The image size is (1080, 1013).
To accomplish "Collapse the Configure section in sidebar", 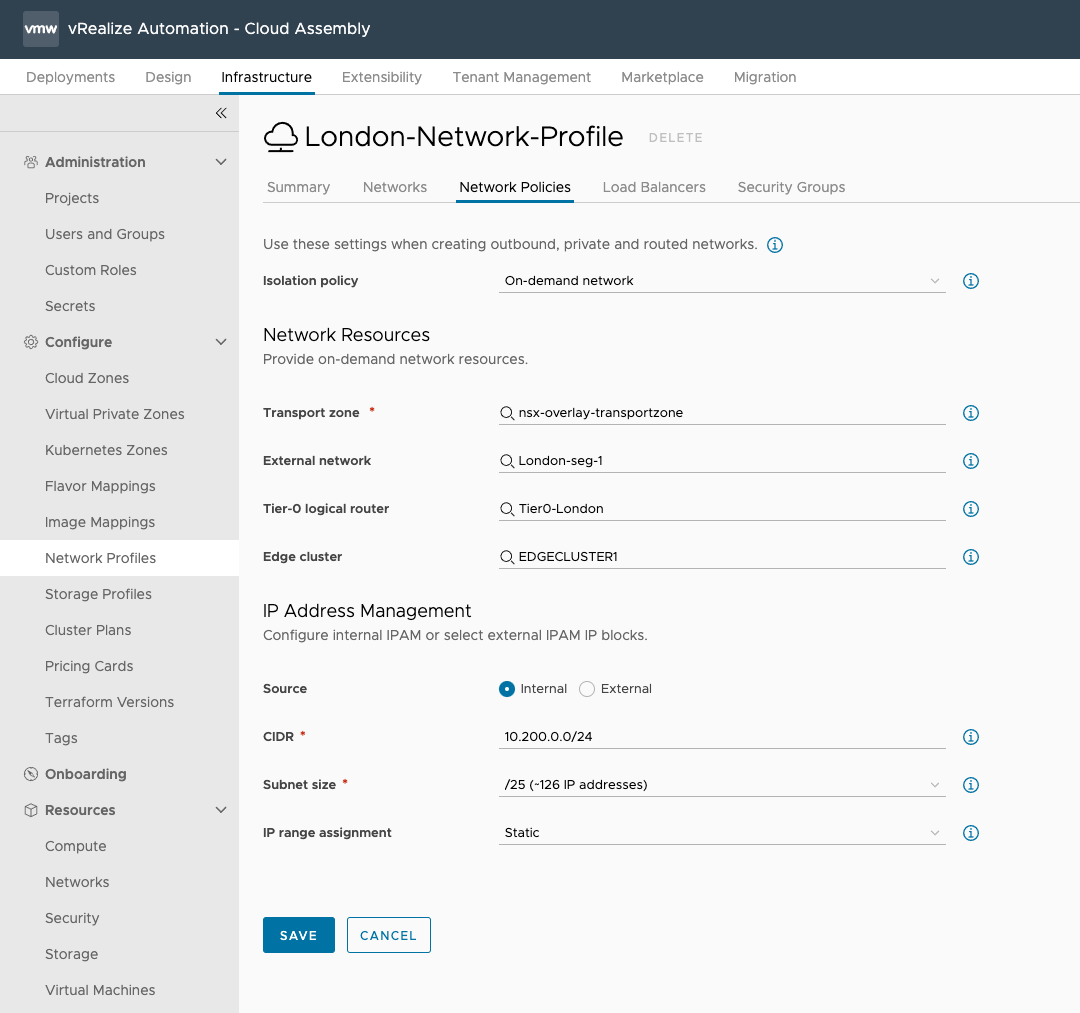I will coord(221,342).
